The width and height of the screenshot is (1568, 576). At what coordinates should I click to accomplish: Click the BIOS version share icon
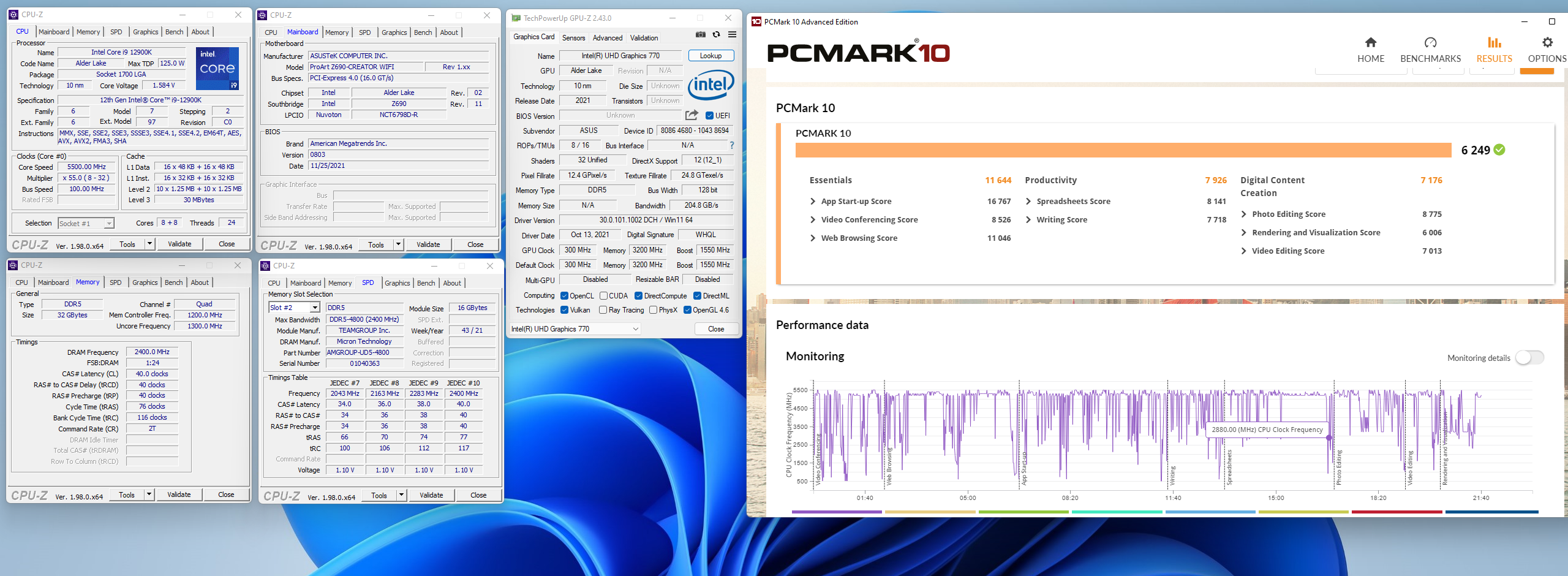tap(692, 115)
